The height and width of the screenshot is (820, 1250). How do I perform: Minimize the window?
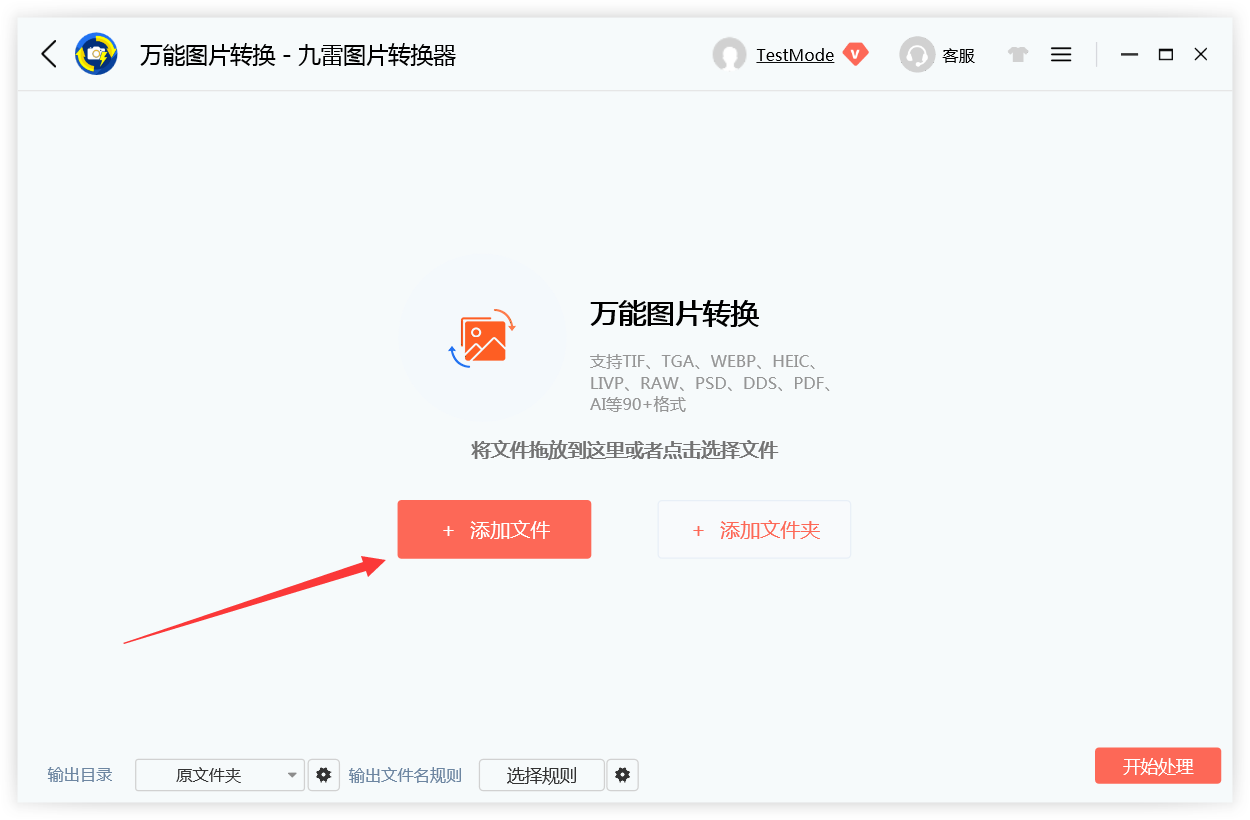1129,55
